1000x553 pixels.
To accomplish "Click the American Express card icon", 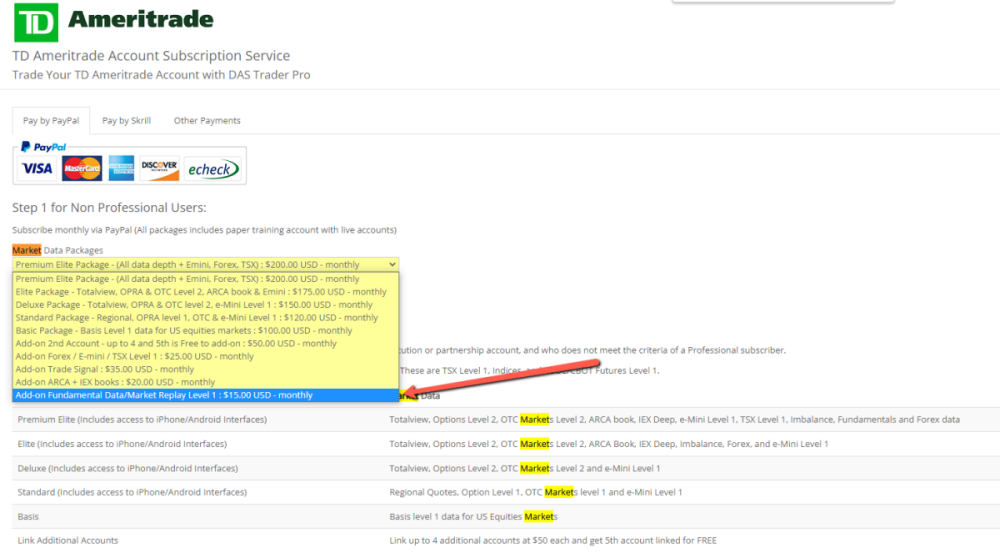I will click(121, 169).
